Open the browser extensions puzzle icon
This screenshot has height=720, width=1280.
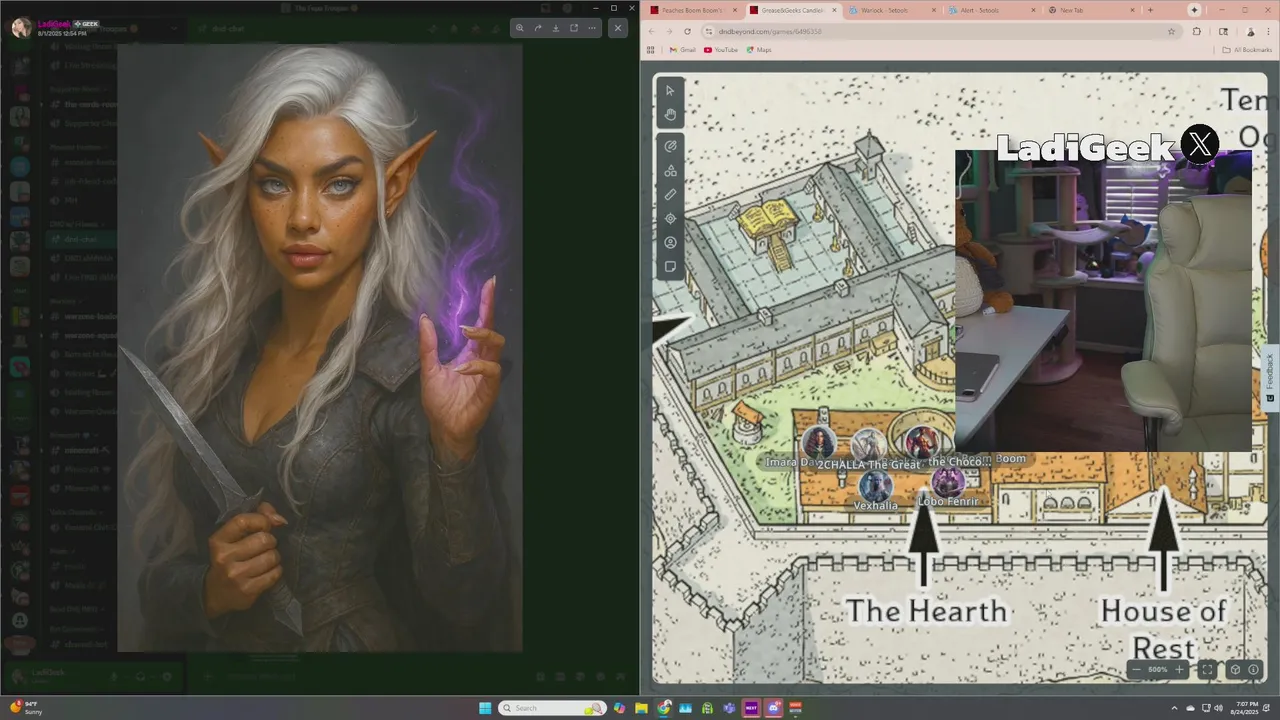[x=1196, y=31]
